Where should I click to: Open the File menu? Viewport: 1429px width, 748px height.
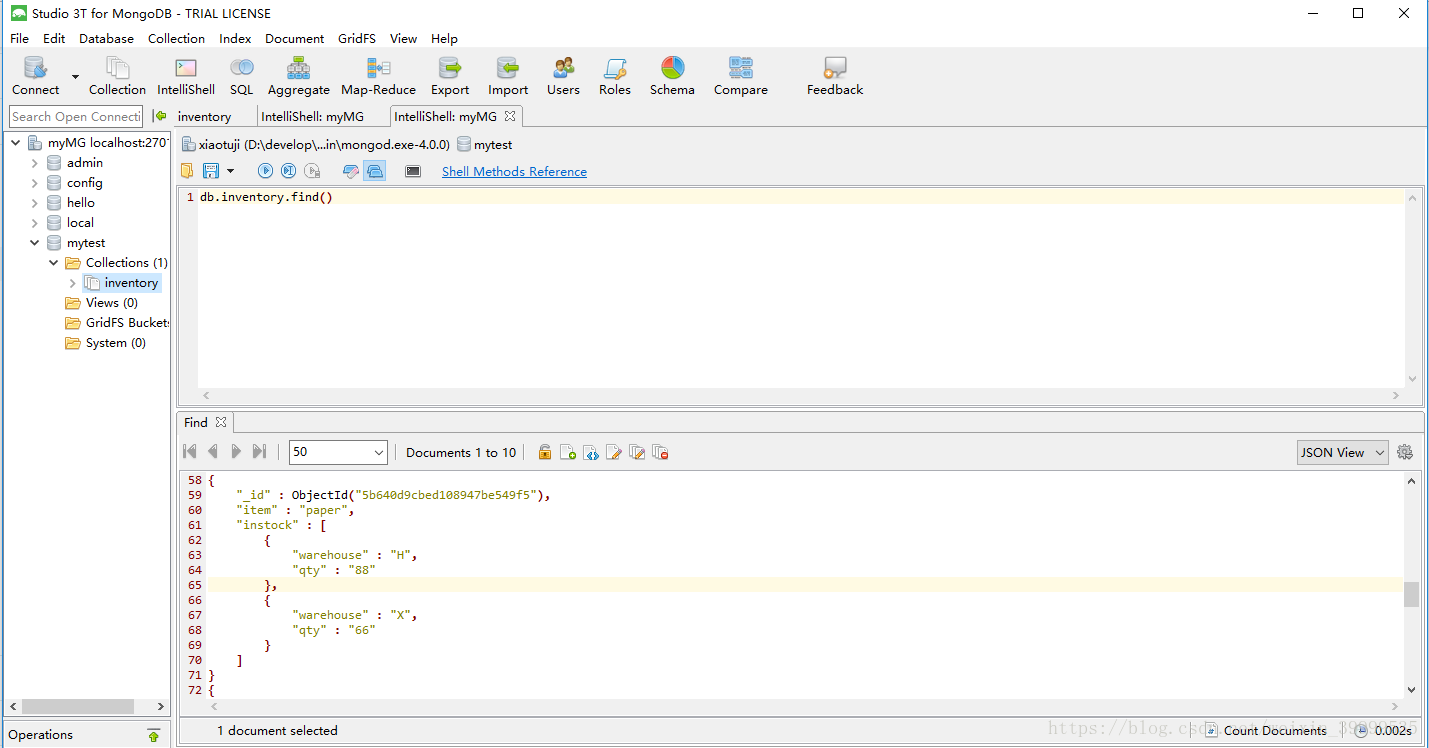[19, 39]
